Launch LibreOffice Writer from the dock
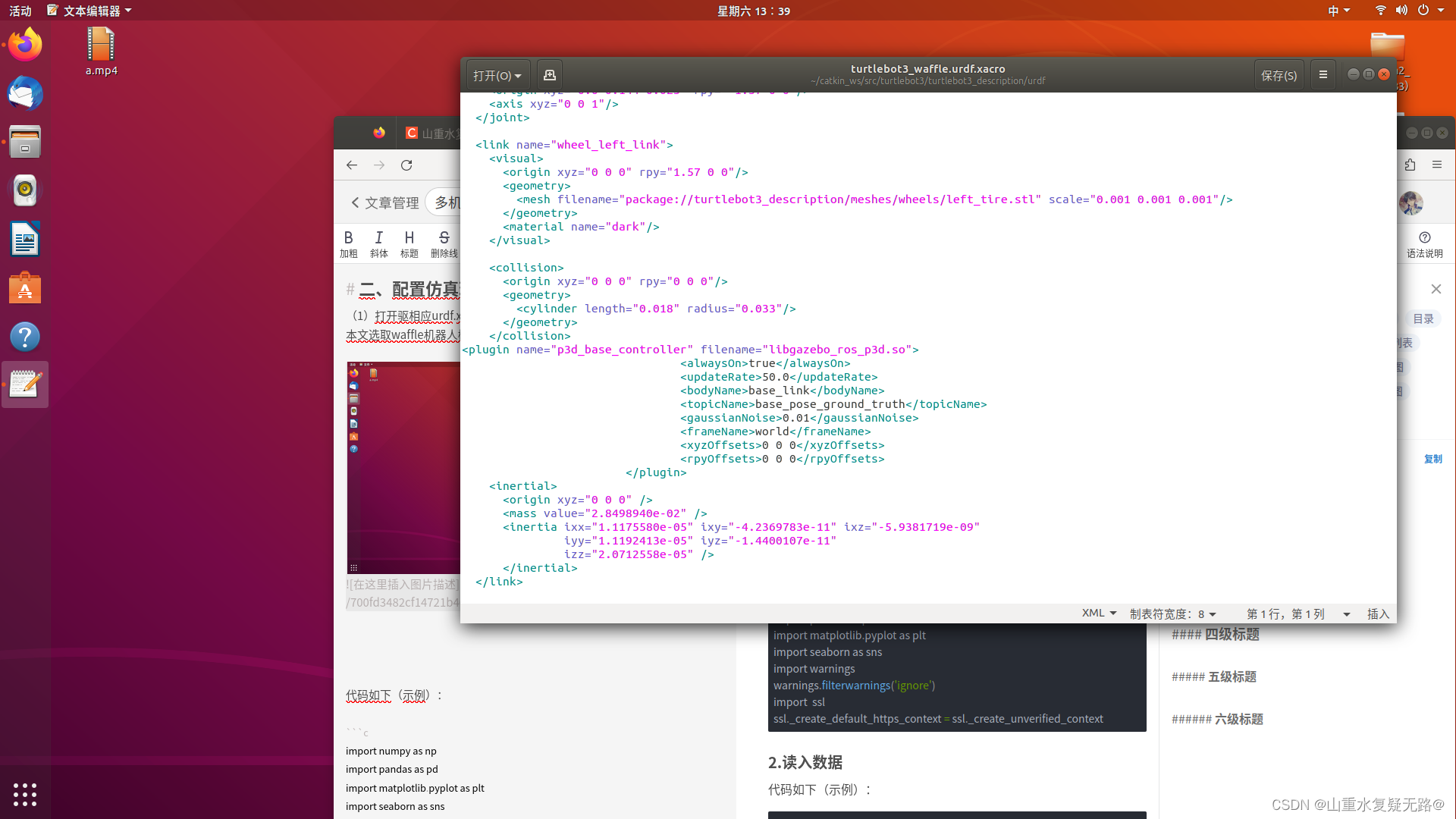Image resolution: width=1456 pixels, height=819 pixels. [25, 240]
